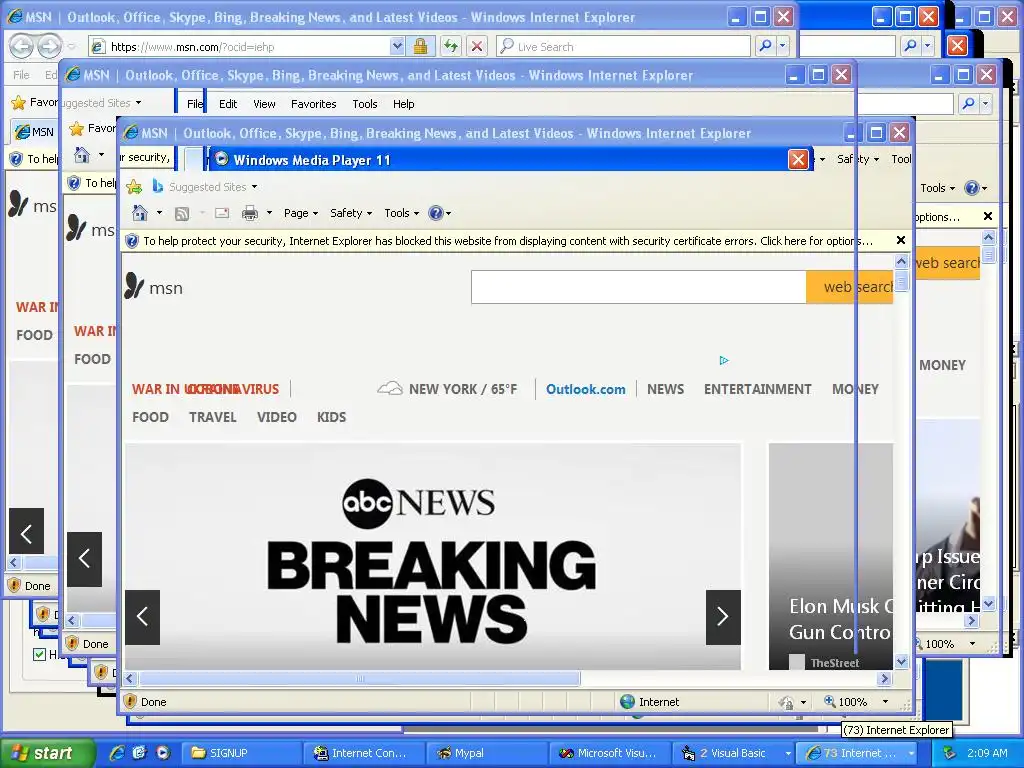Screen dimensions: 1024x768
Task: Open the Print options arrow next to the printer icon
Action: [269, 213]
